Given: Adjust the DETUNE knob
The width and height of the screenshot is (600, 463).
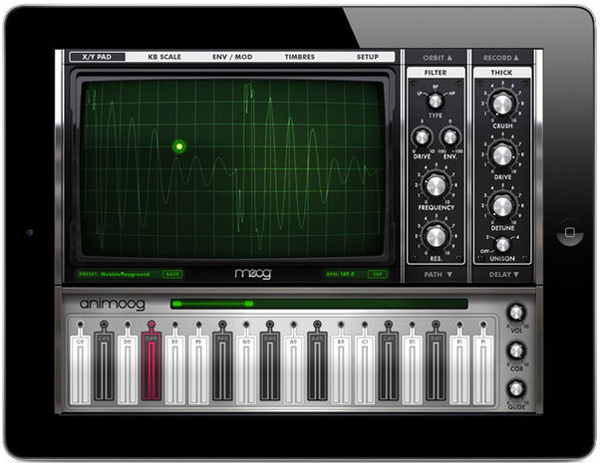Looking at the screenshot, I should (x=502, y=206).
